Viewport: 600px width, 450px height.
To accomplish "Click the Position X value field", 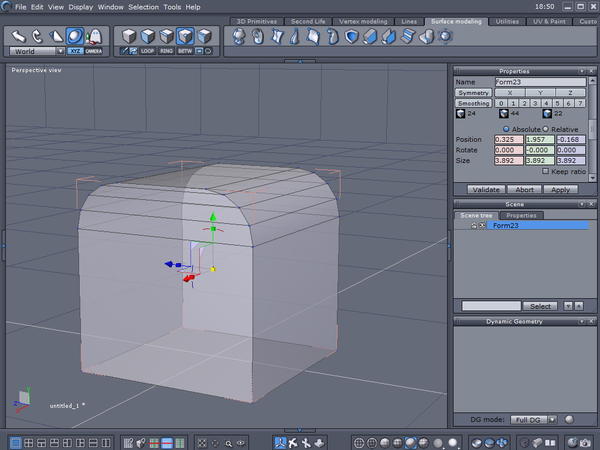I will [x=507, y=139].
